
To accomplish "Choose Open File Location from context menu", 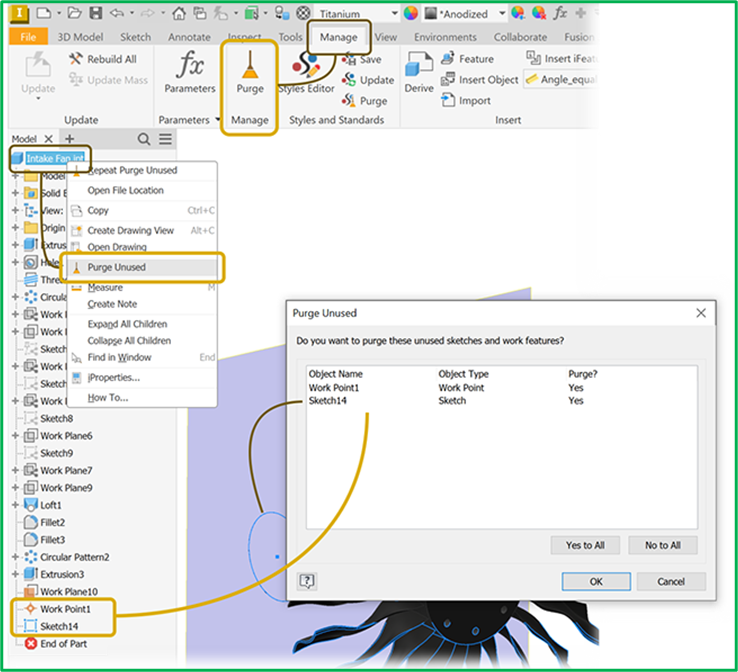I will click(143, 190).
